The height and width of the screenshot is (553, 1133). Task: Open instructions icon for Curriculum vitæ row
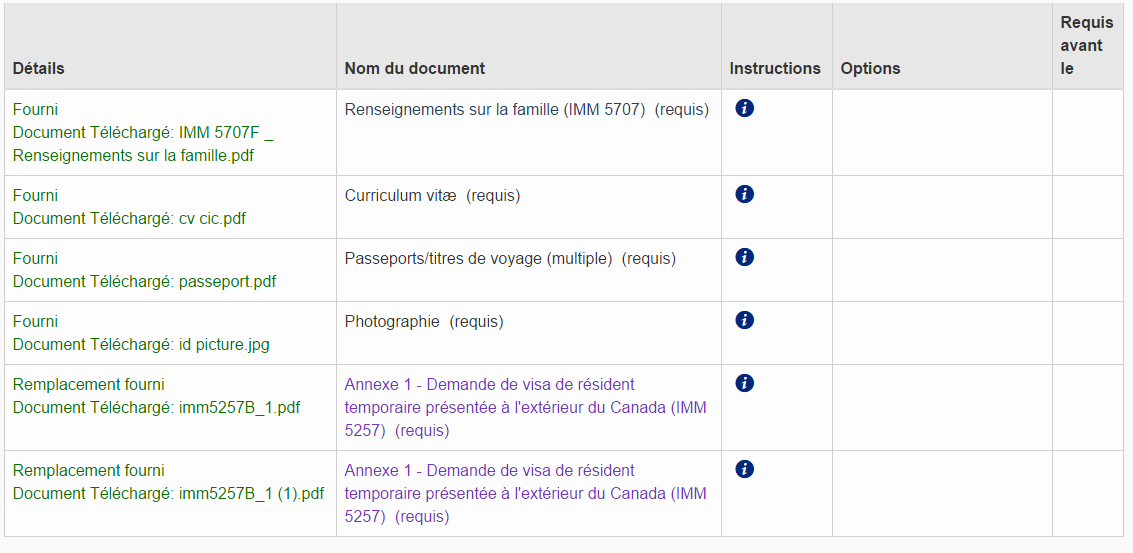pyautogui.click(x=744, y=195)
